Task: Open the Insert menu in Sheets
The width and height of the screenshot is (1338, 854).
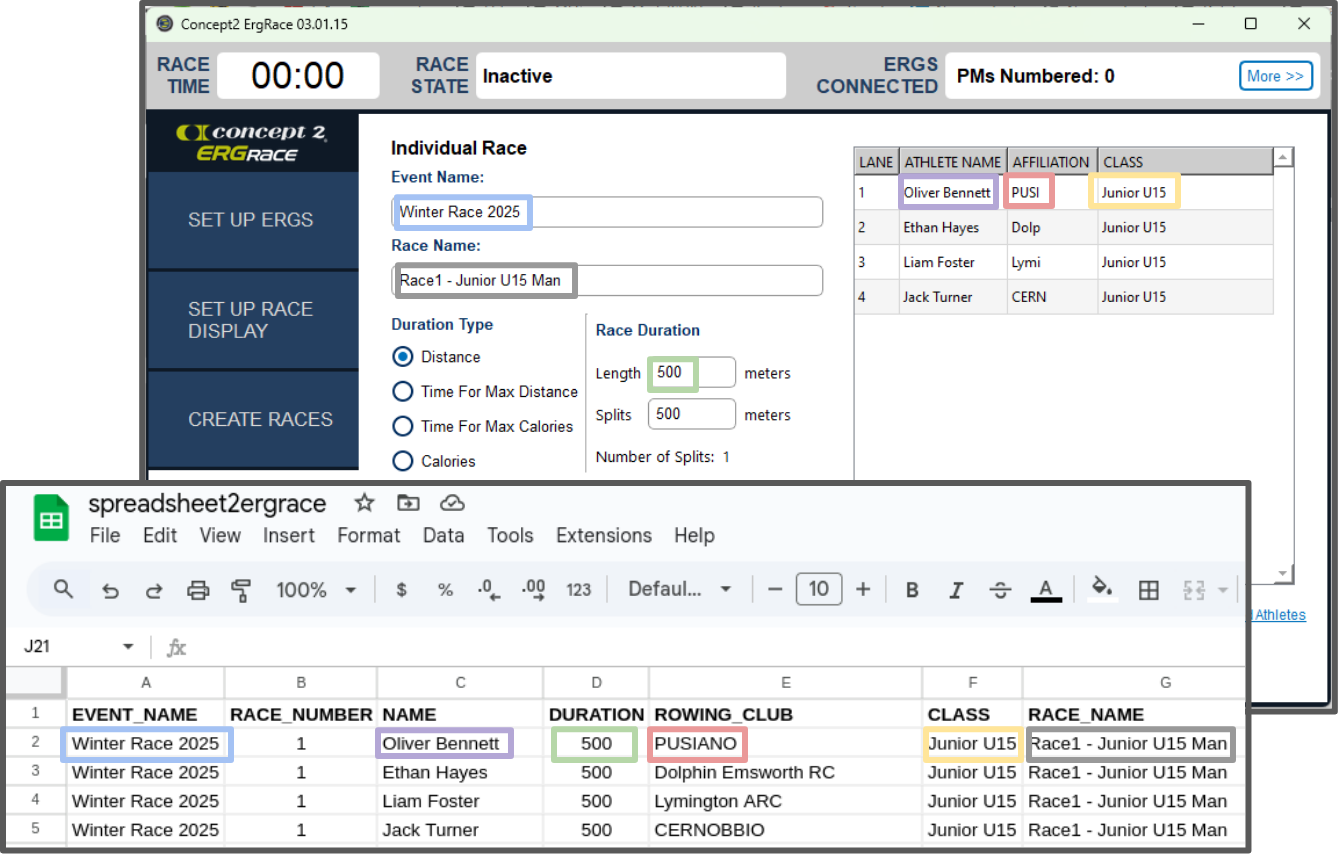Action: 289,535
